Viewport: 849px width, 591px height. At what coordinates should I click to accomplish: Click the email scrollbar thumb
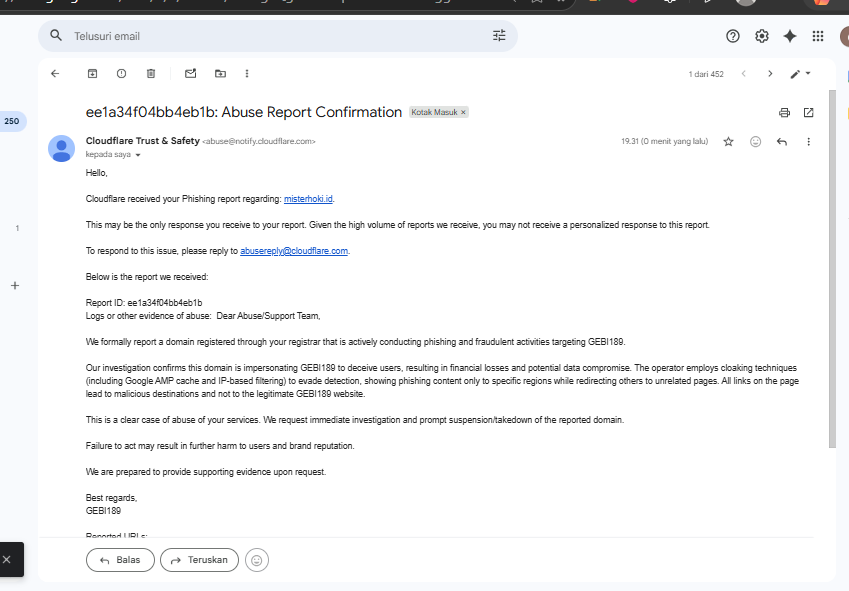click(832, 269)
